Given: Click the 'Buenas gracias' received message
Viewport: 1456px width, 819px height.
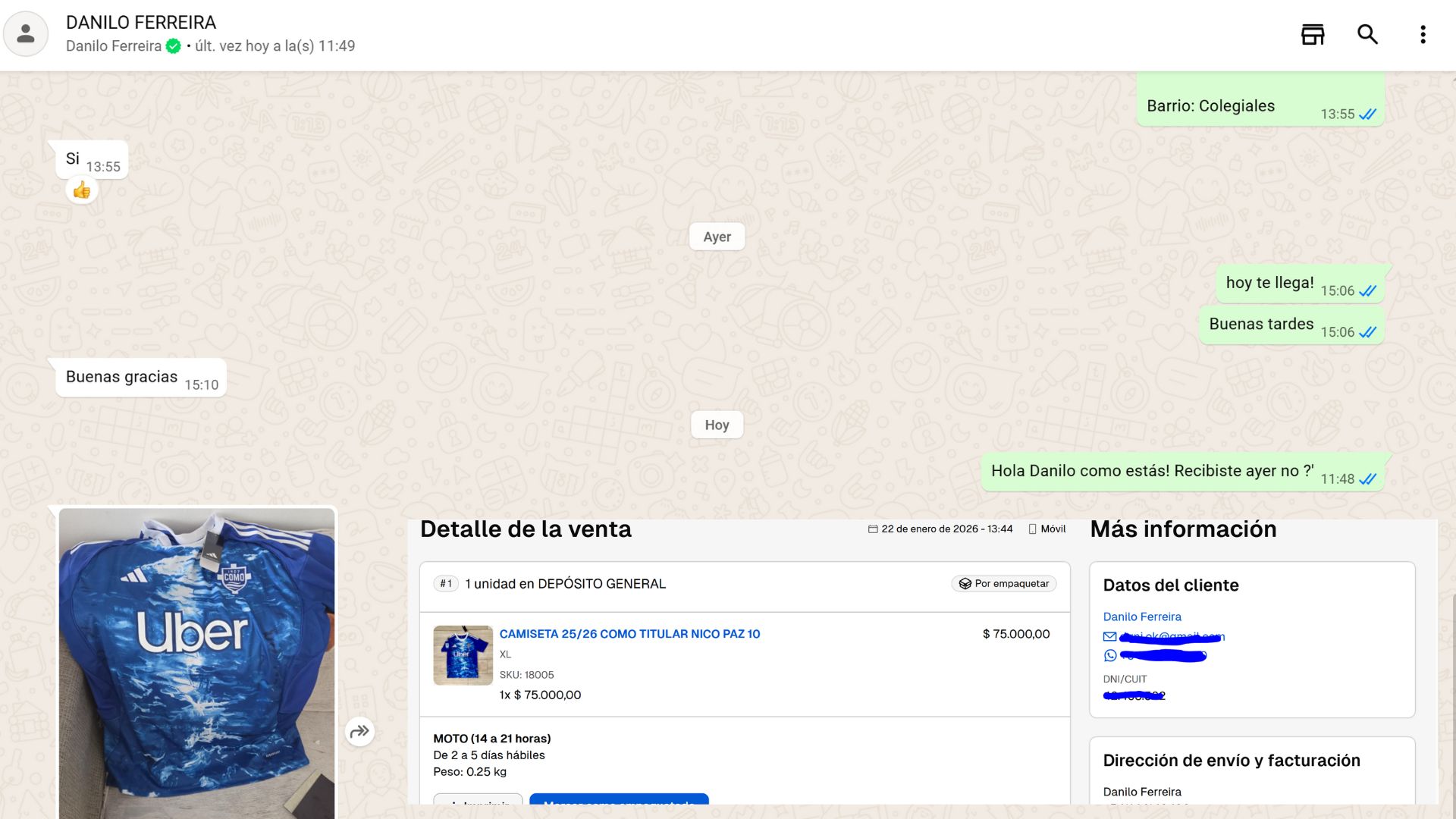Looking at the screenshot, I should coord(122,377).
